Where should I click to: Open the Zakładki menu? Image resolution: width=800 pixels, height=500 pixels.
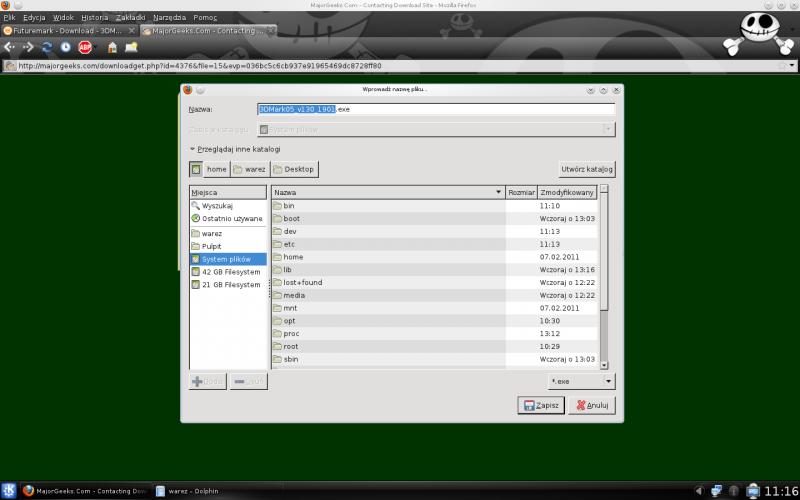click(x=129, y=18)
